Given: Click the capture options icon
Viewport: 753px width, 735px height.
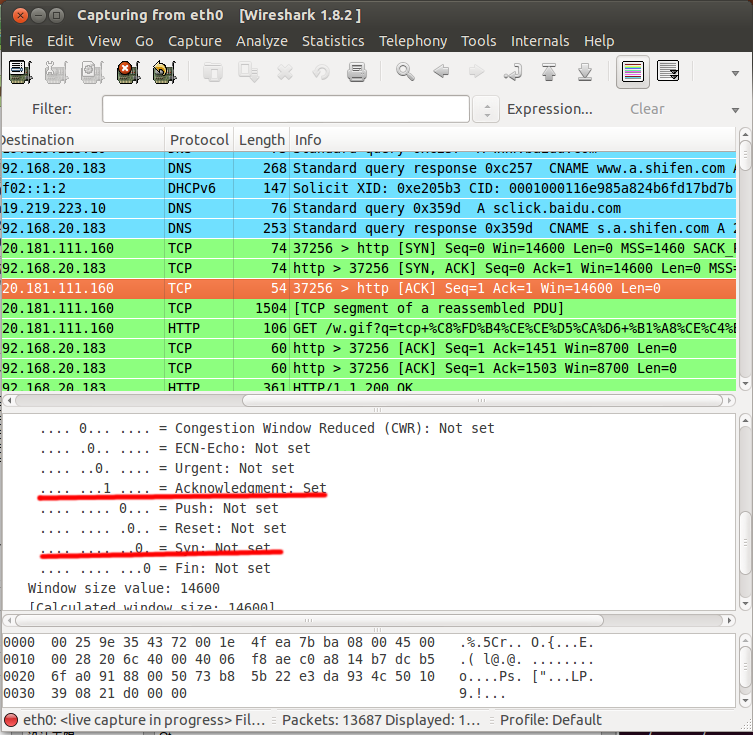Looking at the screenshot, I should pos(56,72).
